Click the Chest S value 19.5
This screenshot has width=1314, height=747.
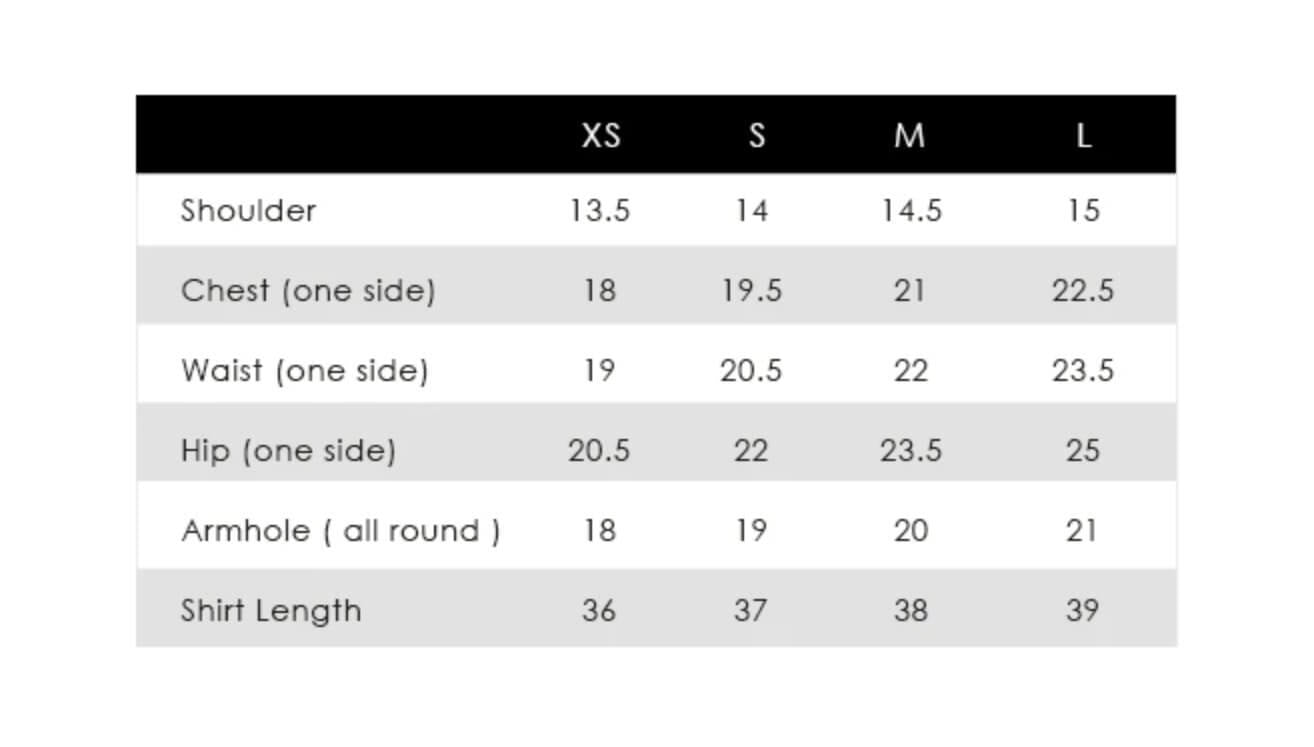pyautogui.click(x=752, y=291)
